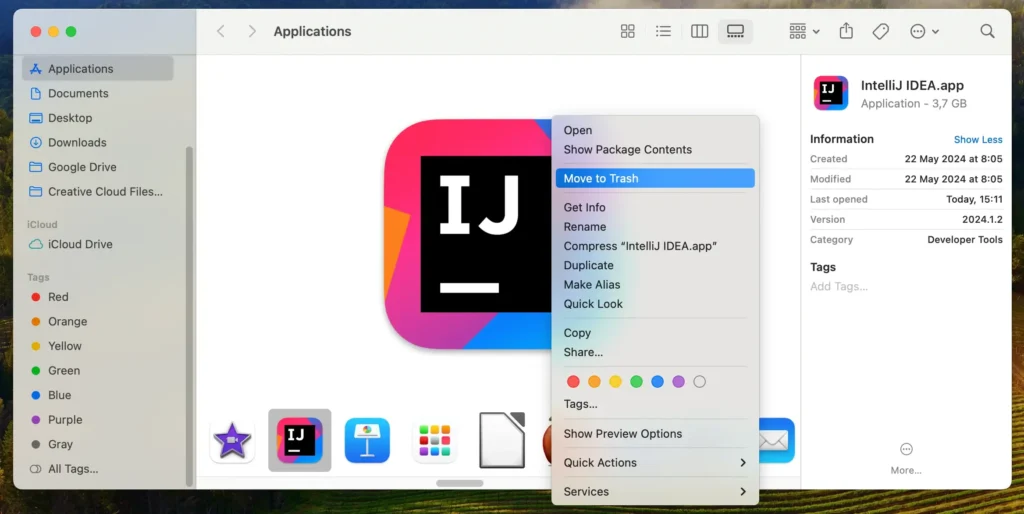Filter by Red tag in sidebar

click(98, 297)
